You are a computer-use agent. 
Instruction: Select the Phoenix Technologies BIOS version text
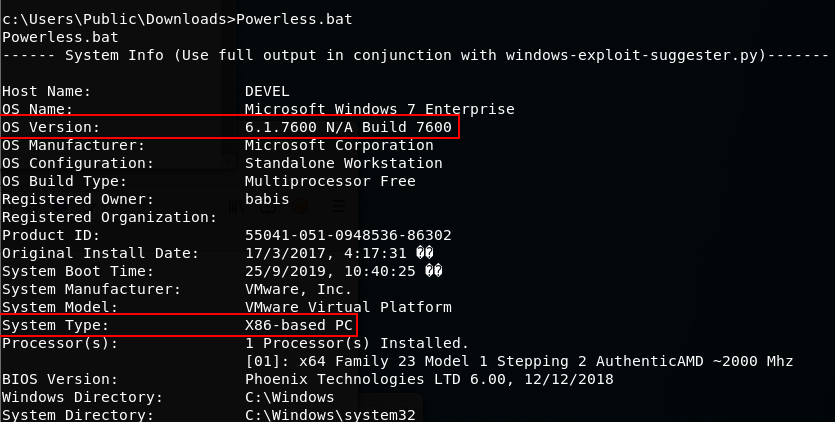point(429,379)
